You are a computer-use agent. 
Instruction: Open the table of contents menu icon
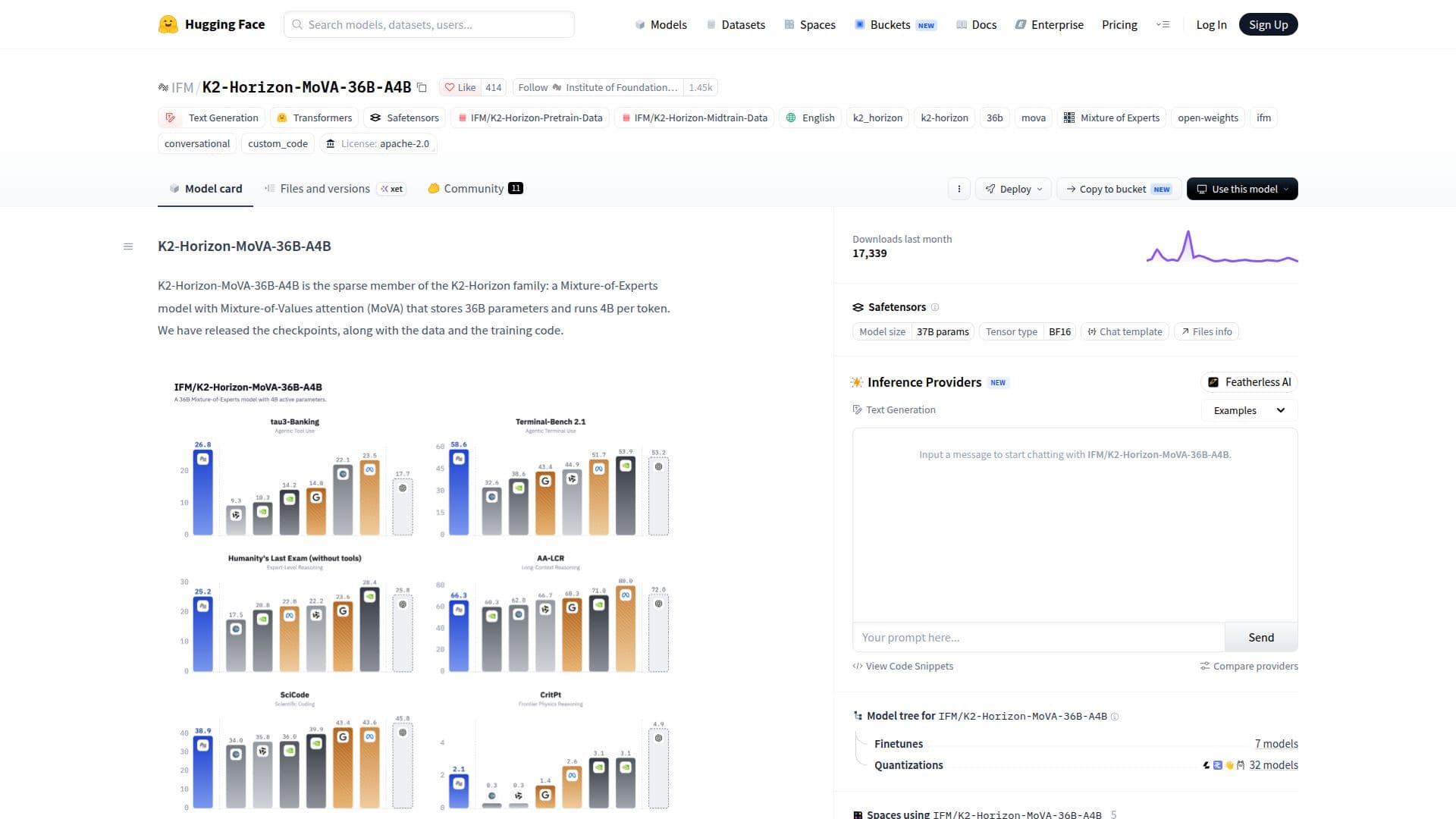128,246
